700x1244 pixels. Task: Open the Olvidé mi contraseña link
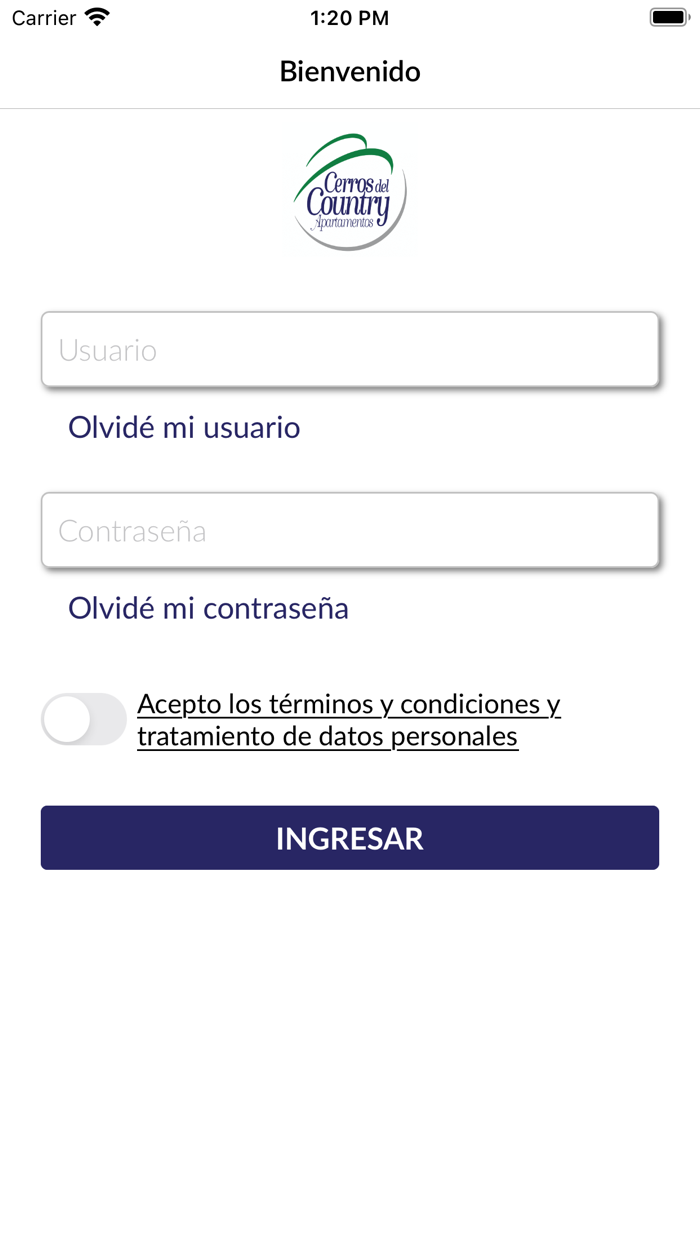tap(208, 607)
